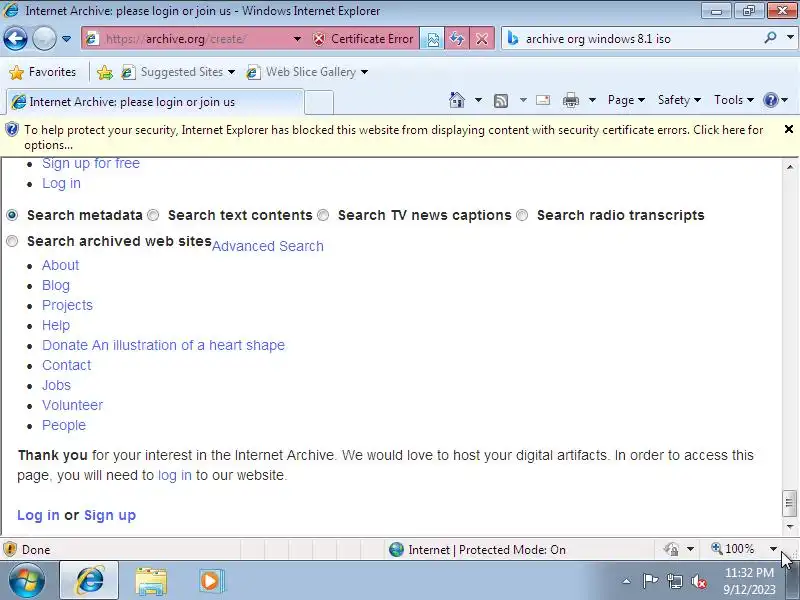Click the status bar security warning icon
800x600 pixels.
(10, 549)
